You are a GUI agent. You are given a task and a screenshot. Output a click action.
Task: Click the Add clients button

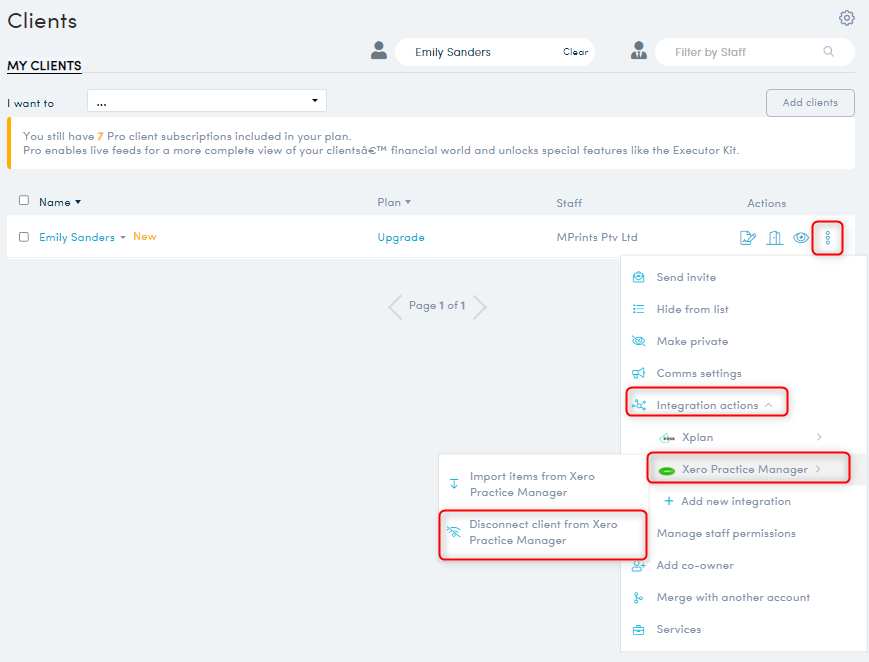pyautogui.click(x=810, y=102)
